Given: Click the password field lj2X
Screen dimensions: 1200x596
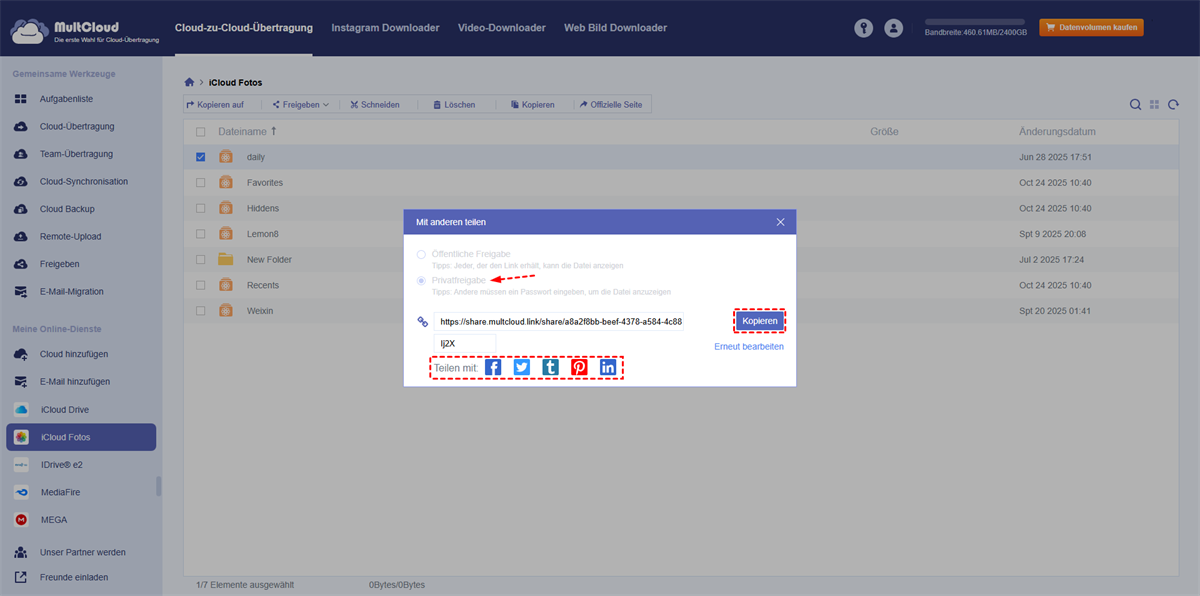Looking at the screenshot, I should pos(465,343).
